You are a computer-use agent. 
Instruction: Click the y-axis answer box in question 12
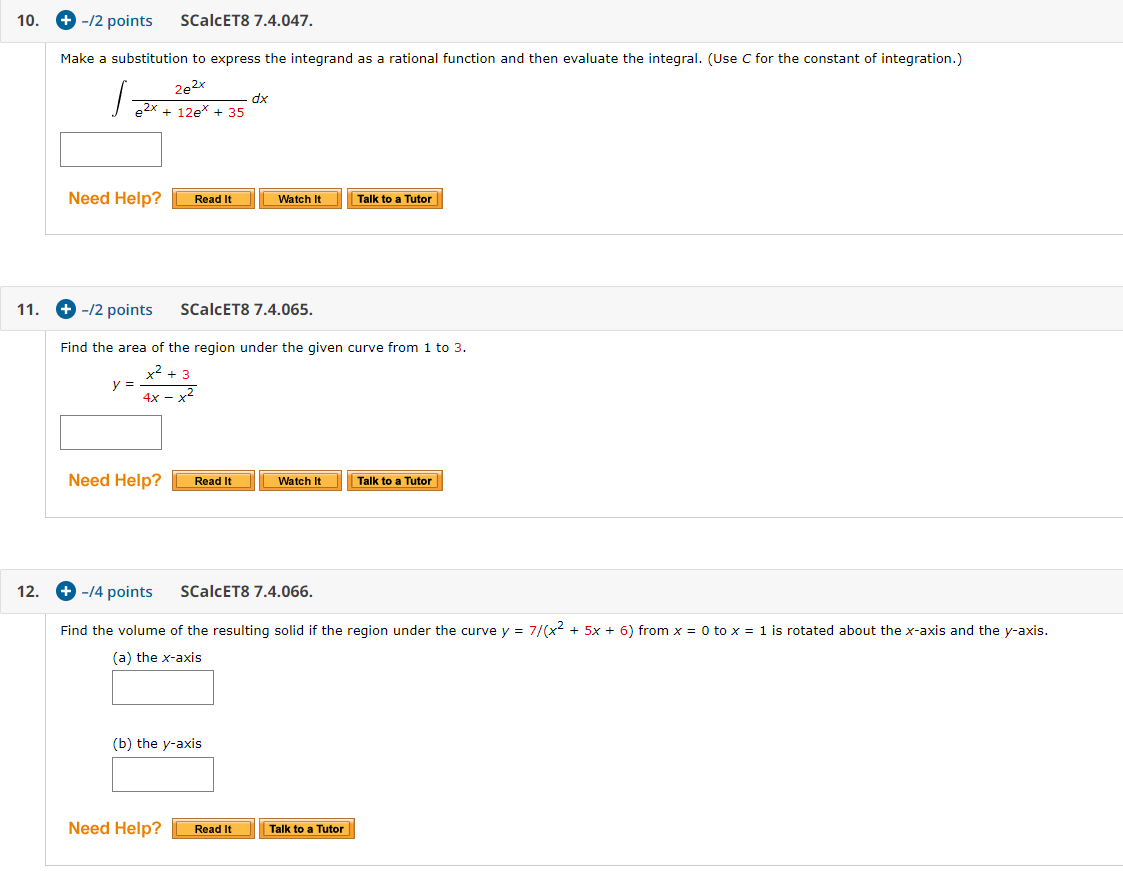(162, 774)
